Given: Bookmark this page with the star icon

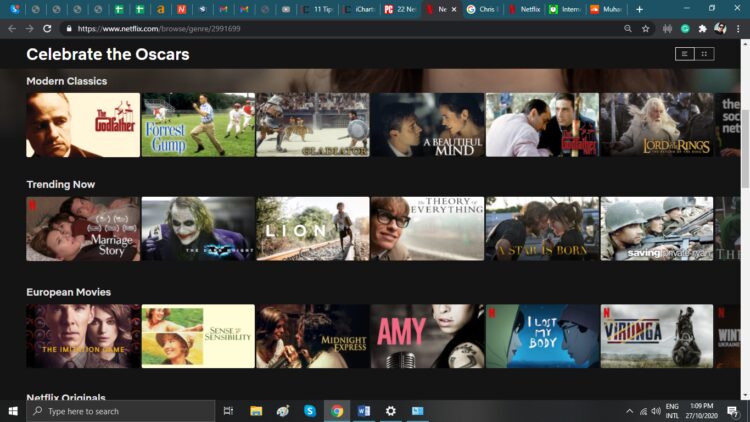Looking at the screenshot, I should point(646,29).
